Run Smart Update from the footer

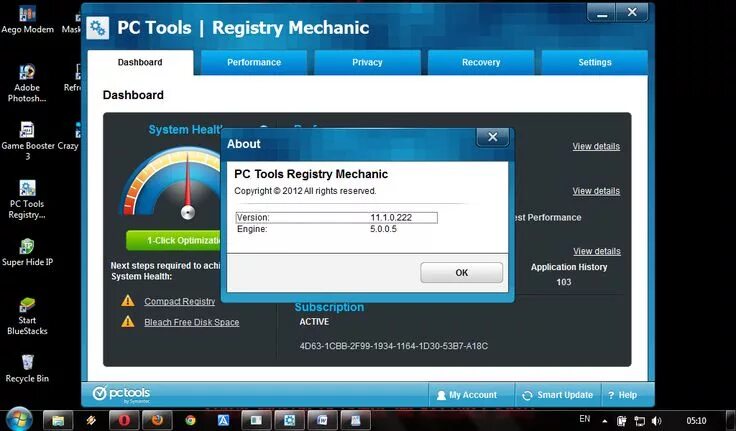558,395
